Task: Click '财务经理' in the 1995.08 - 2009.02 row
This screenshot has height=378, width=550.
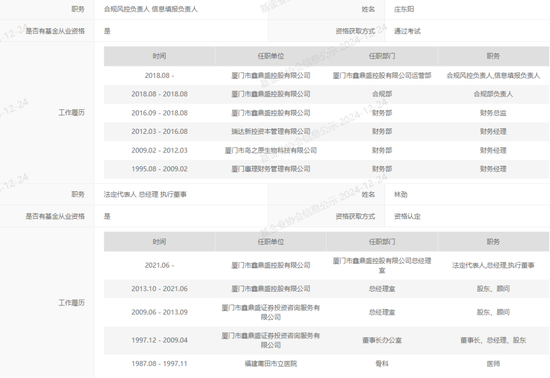Action: point(493,169)
